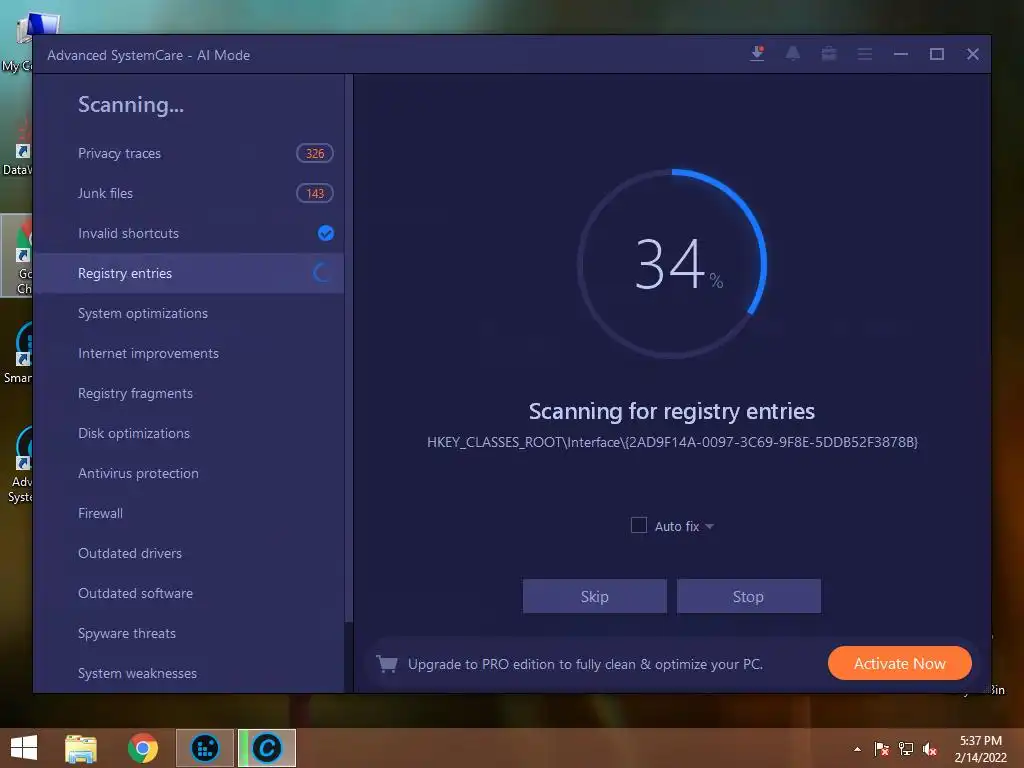The image size is (1024, 768).
Task: Click the blue checkmark beside Invalid shortcuts
Action: [325, 233]
